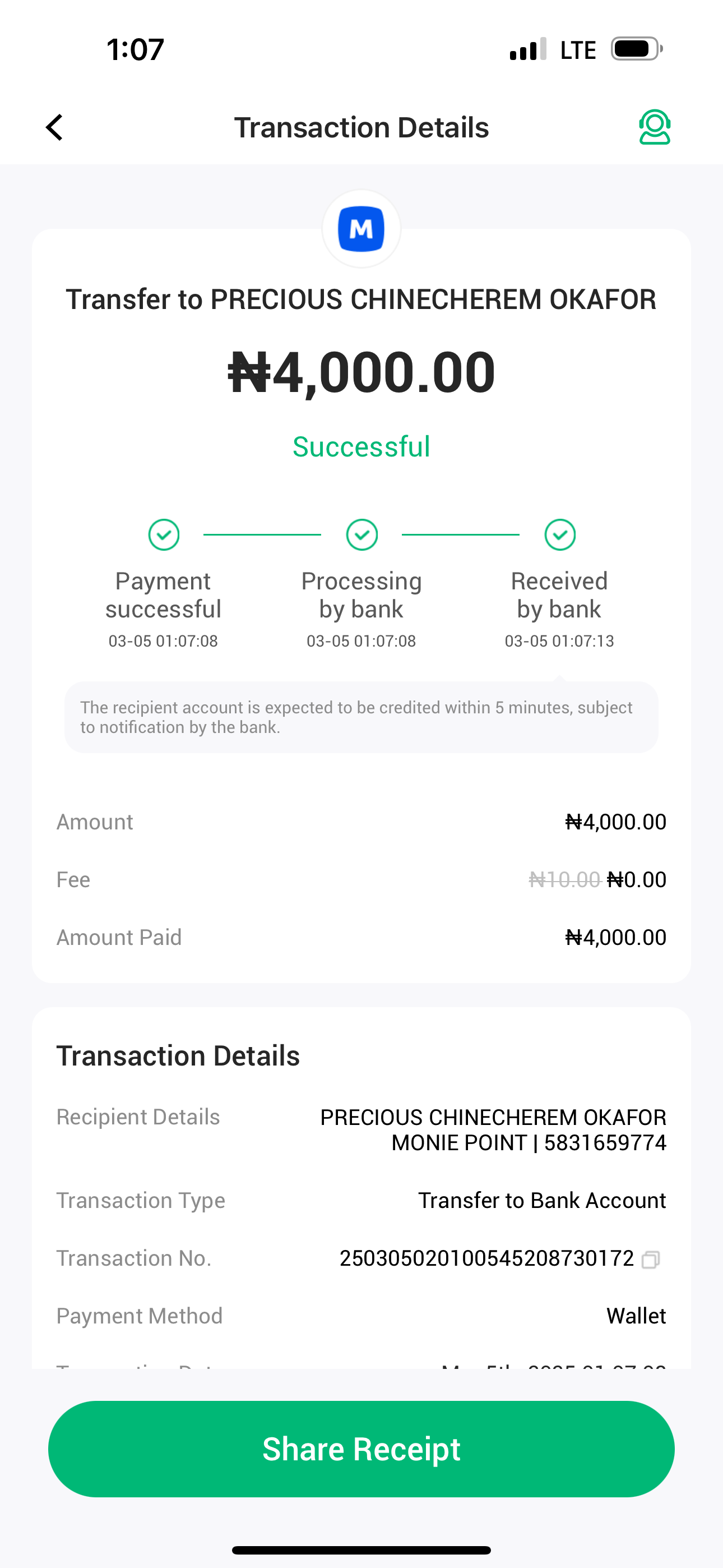Tap the Successful status text
723x1568 pixels.
361,447
